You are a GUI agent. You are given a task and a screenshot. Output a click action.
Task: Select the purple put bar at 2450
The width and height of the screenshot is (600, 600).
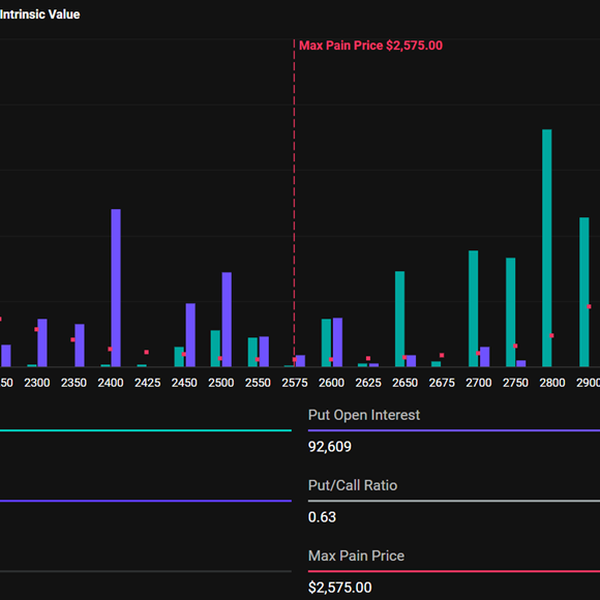coord(190,334)
